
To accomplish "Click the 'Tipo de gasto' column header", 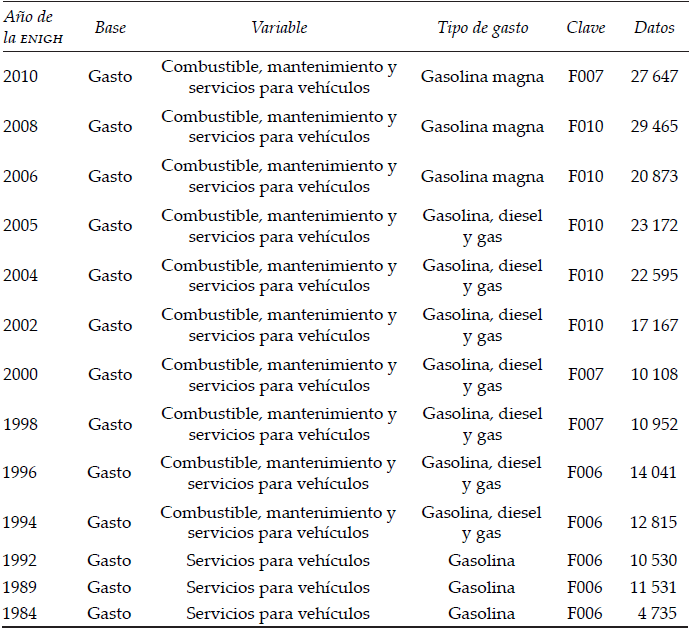I will coord(482,28).
